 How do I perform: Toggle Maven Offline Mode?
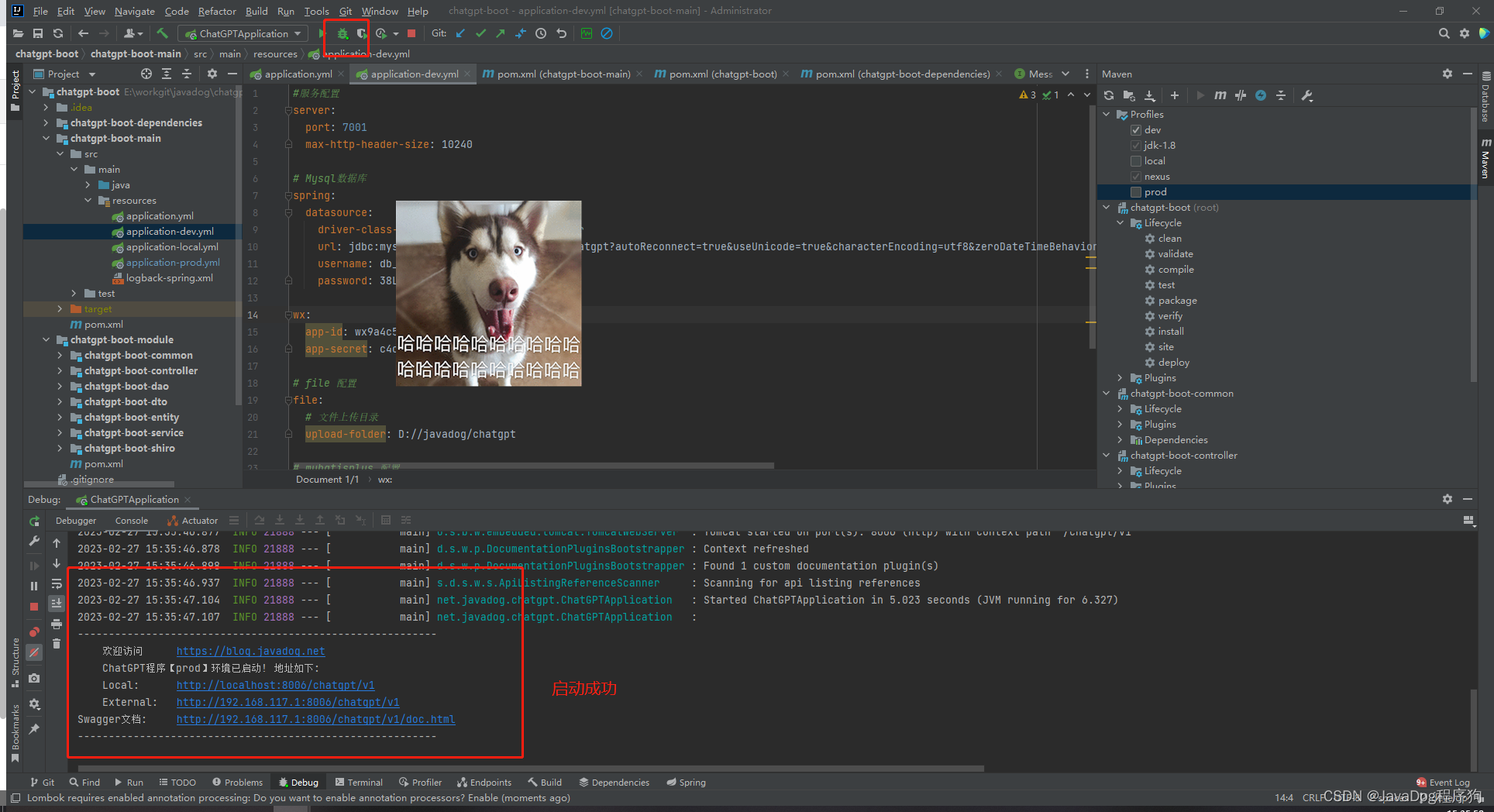[1241, 95]
